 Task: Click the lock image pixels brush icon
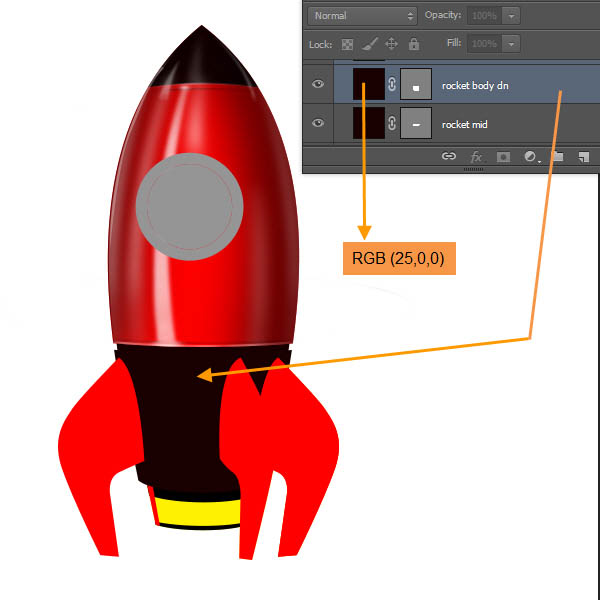coord(369,44)
